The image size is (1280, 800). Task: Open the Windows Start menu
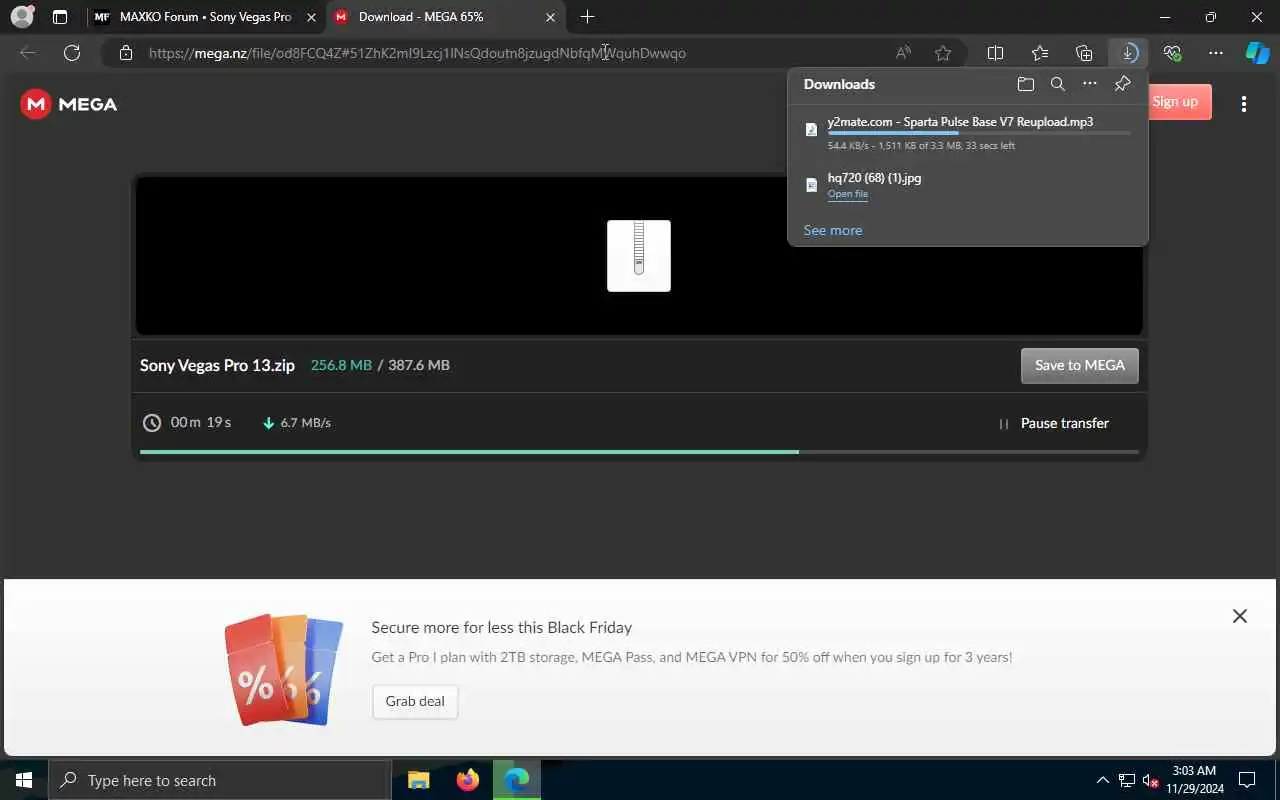coord(24,780)
